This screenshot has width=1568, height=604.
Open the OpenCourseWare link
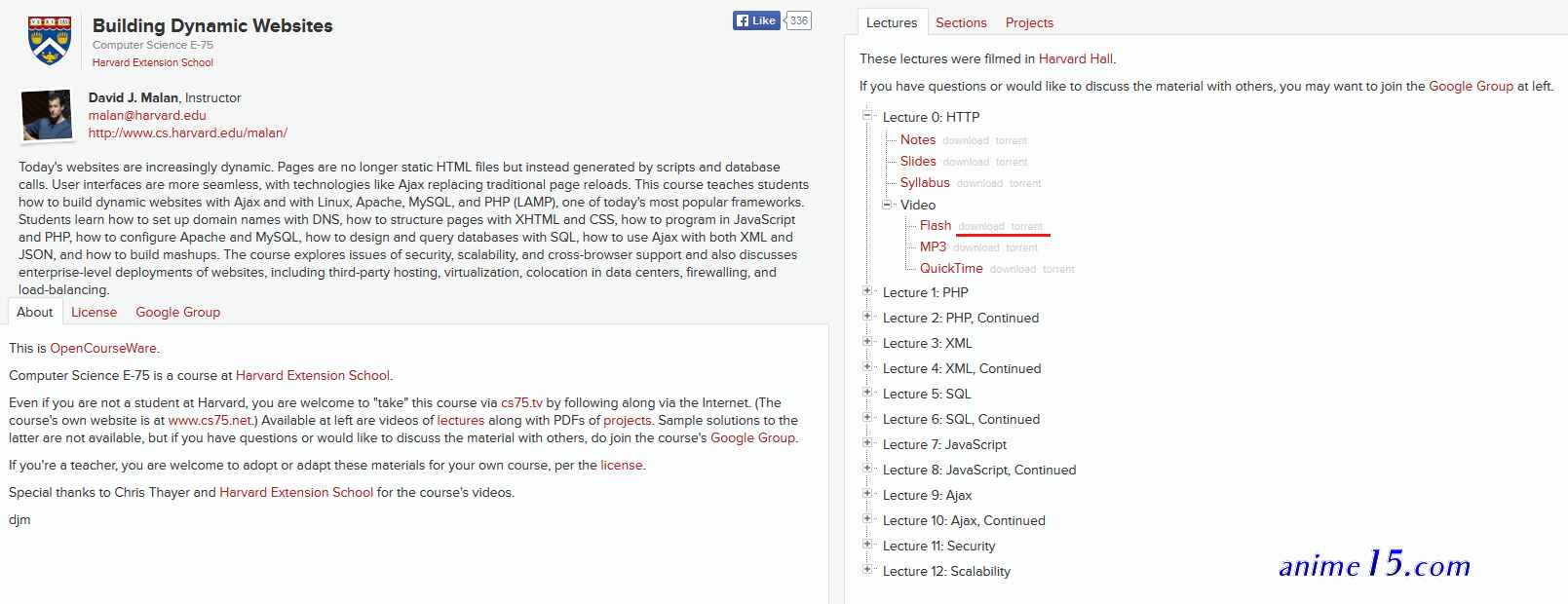pyautogui.click(x=103, y=348)
